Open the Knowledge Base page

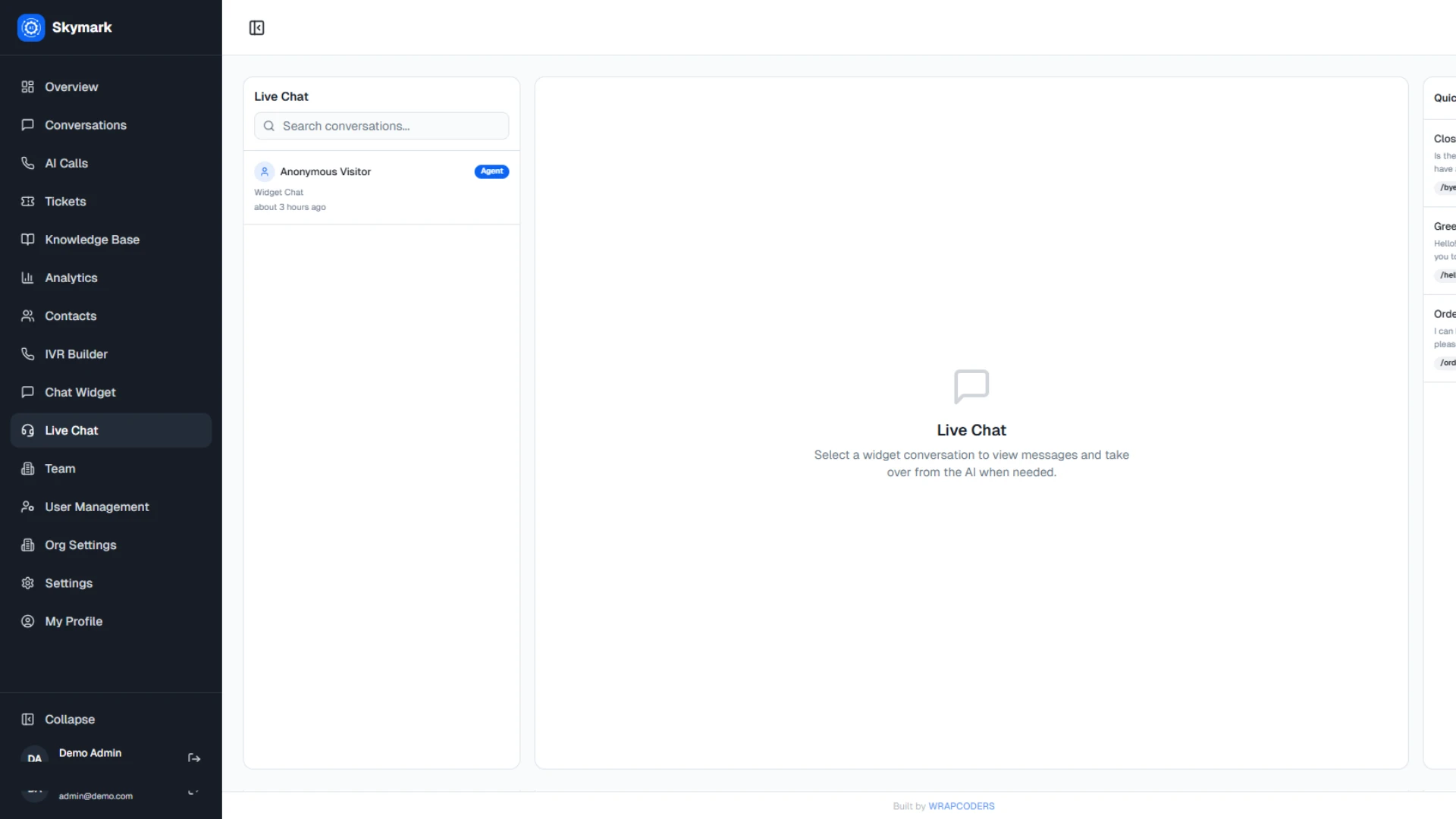click(111, 240)
